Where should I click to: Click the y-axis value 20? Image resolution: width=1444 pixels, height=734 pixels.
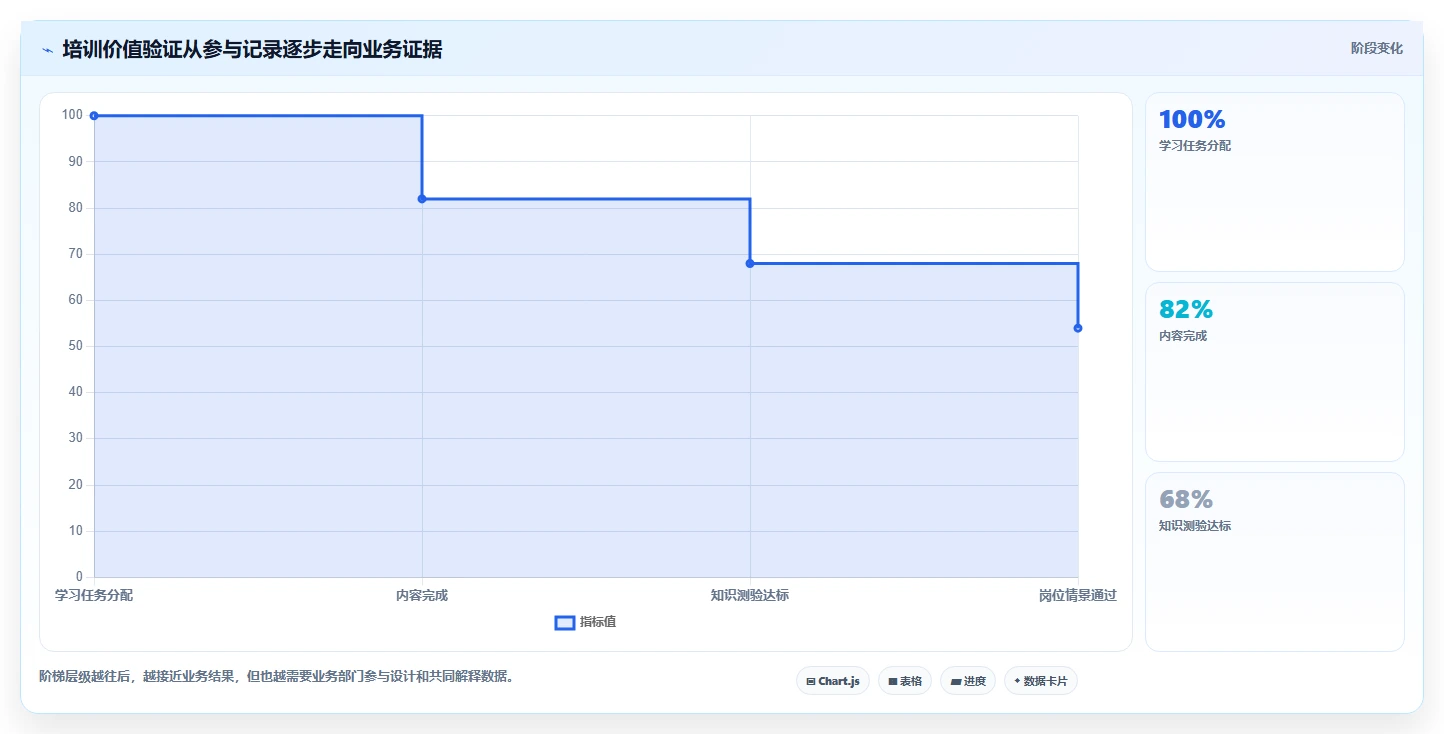click(75, 485)
